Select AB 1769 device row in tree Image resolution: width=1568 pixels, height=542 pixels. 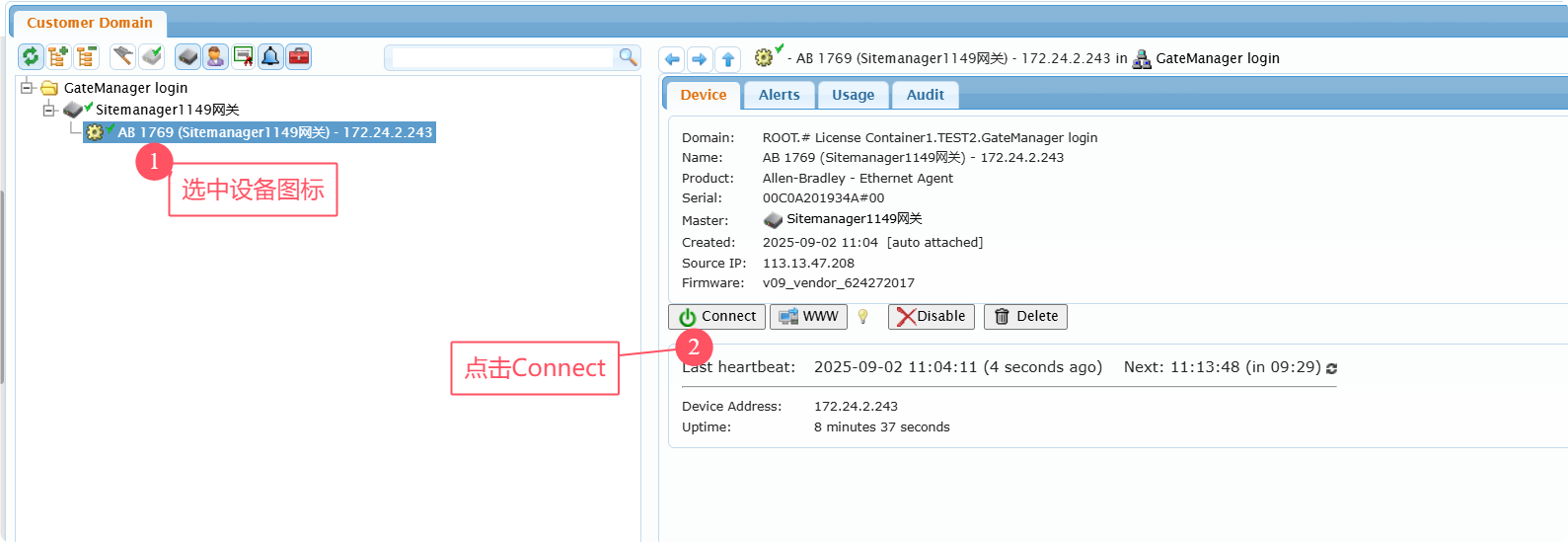[260, 132]
